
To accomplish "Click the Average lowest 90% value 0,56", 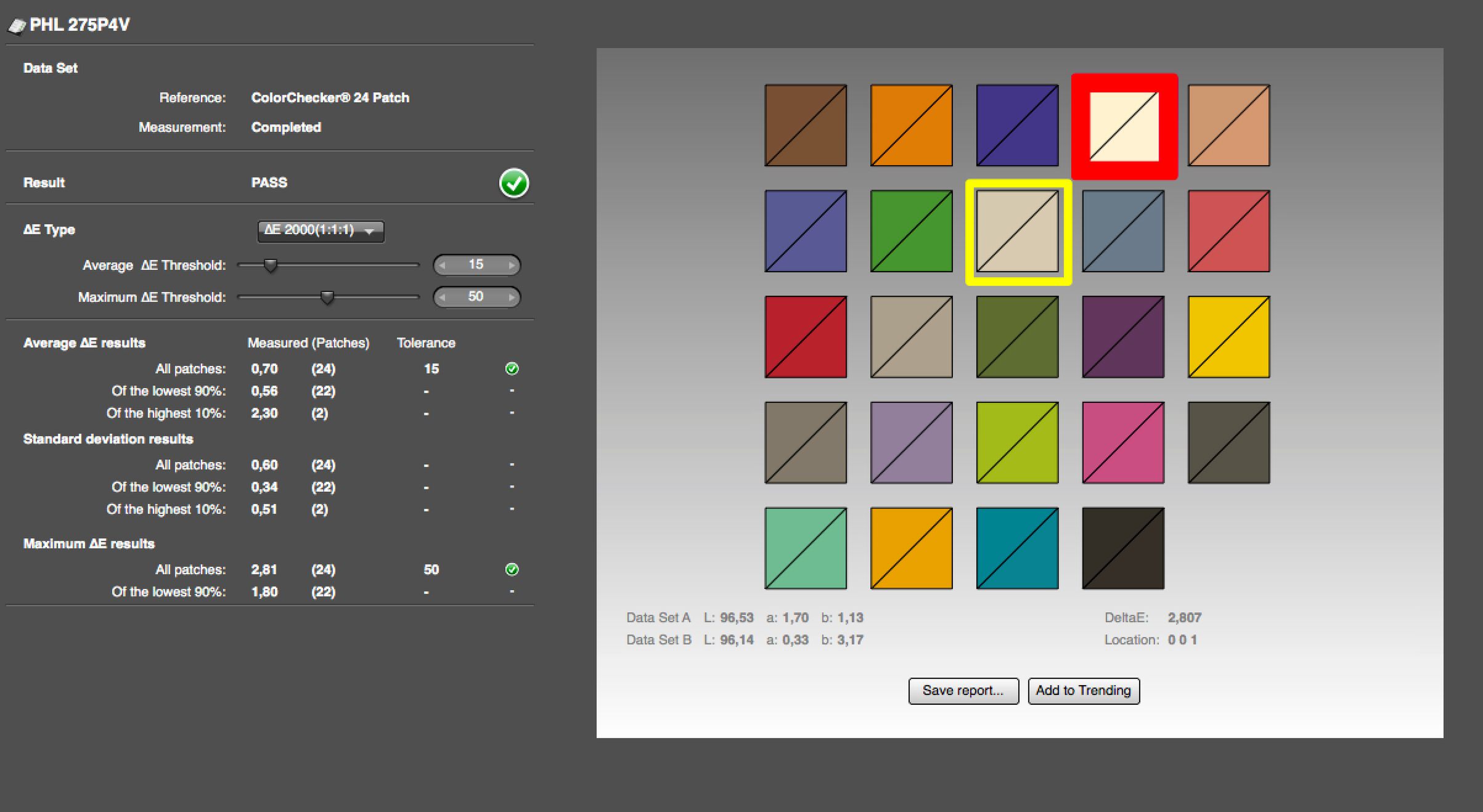I will 264,391.
